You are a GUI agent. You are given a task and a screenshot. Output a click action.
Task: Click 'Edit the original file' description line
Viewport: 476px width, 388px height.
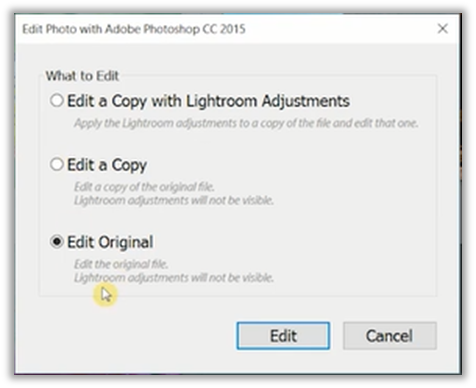pos(121,264)
